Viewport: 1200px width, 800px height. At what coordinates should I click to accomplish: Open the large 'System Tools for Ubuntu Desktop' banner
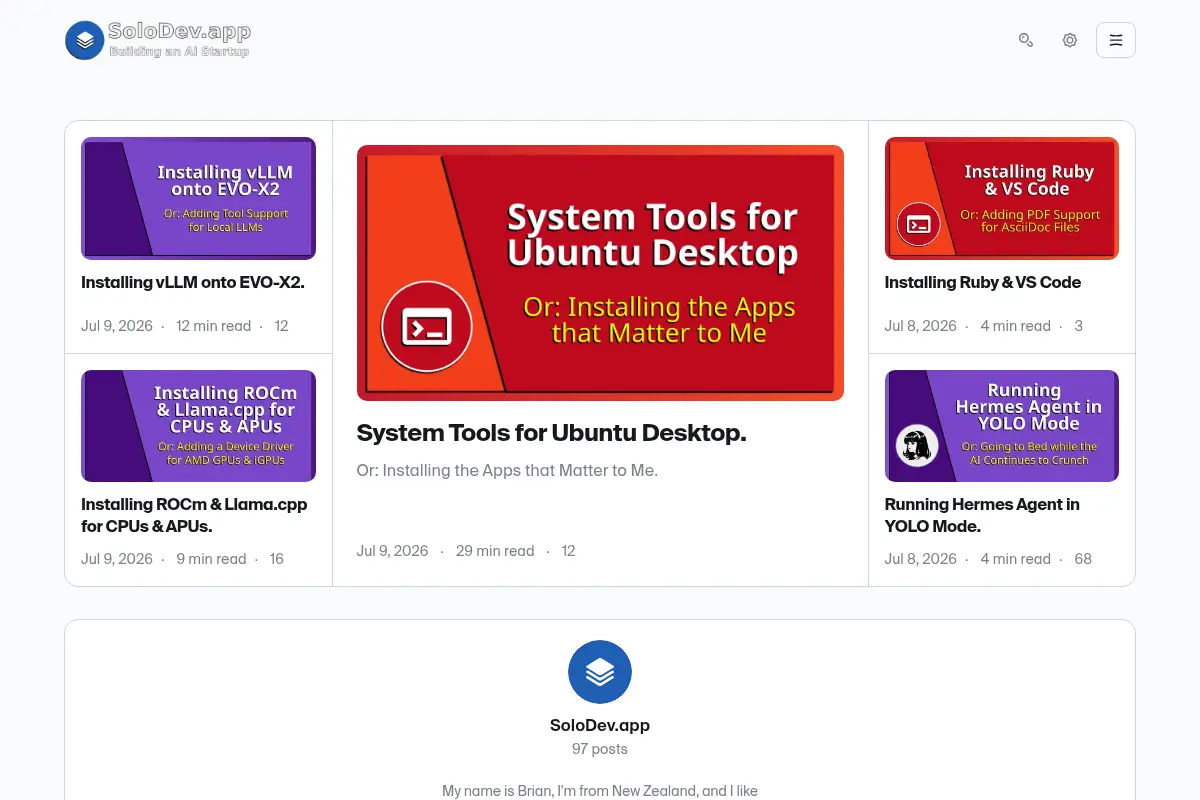point(600,273)
